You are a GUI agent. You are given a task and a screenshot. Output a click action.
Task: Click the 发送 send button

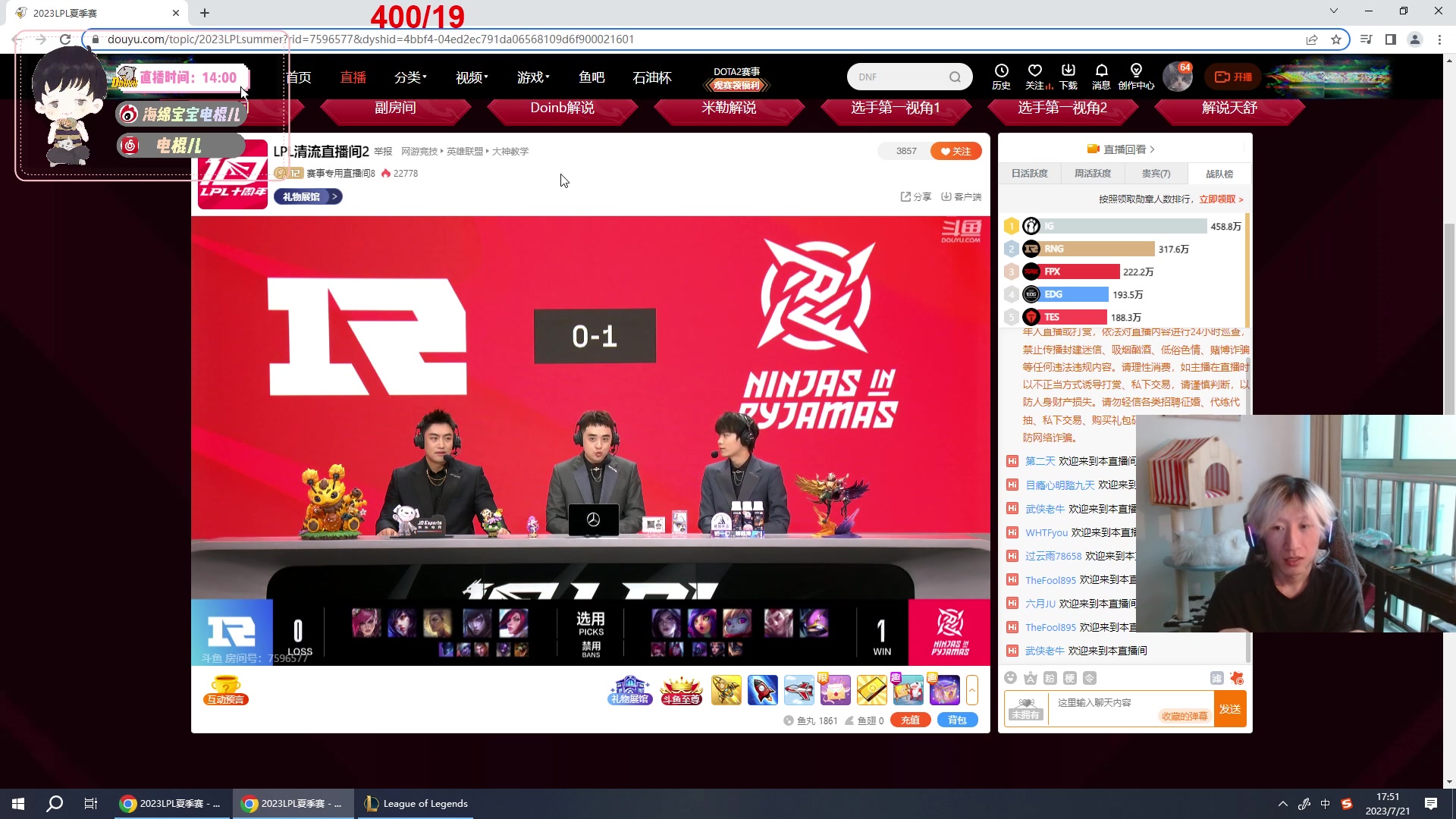pos(1230,709)
